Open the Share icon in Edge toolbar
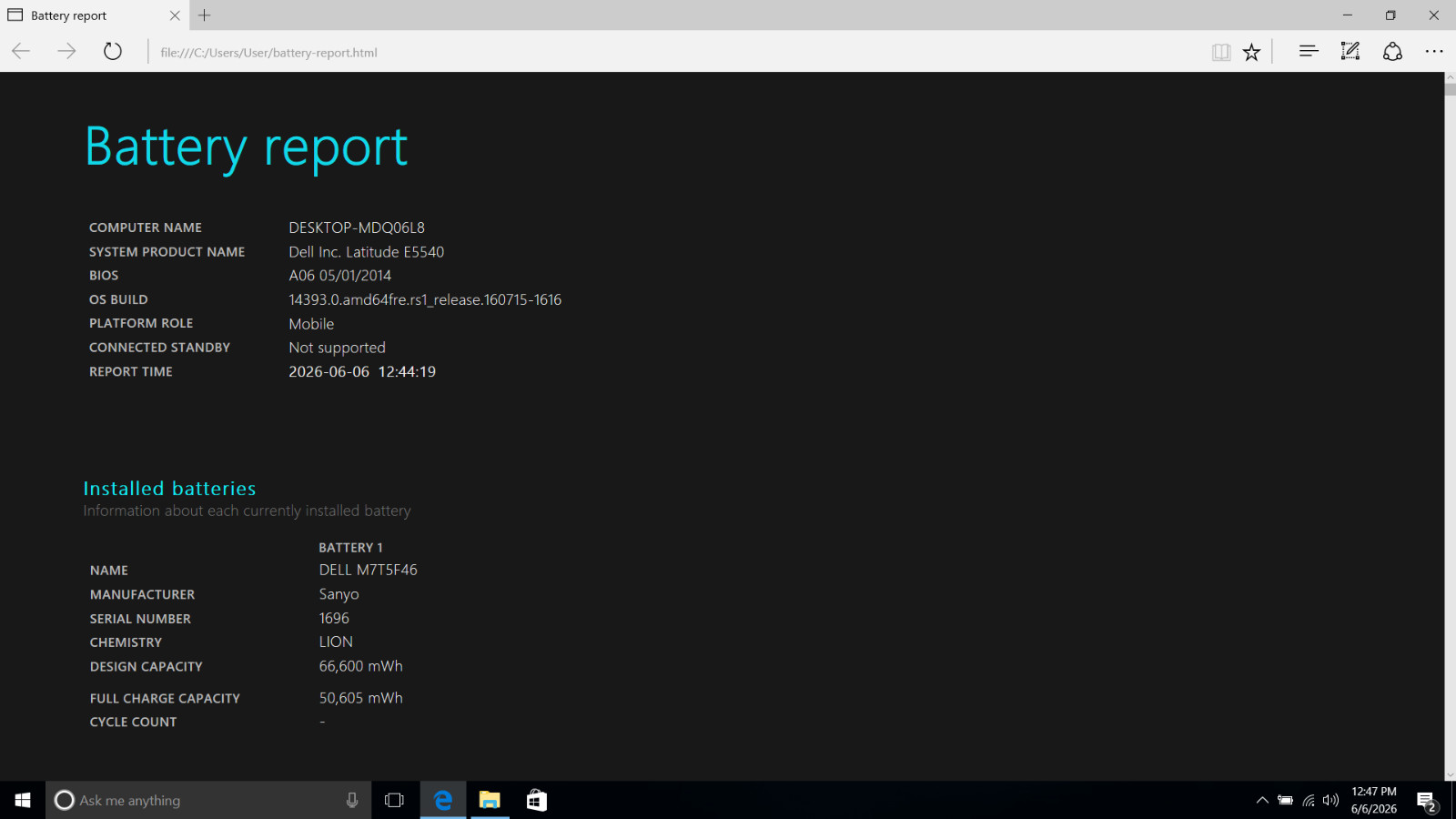The height and width of the screenshot is (819, 1456). (1392, 52)
